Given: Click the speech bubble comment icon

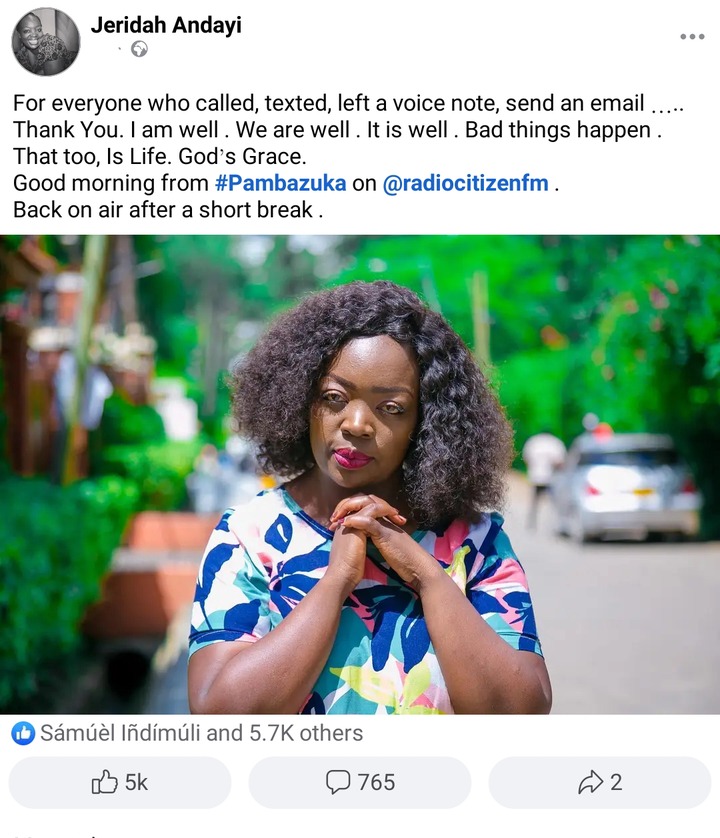Looking at the screenshot, I should (x=338, y=782).
